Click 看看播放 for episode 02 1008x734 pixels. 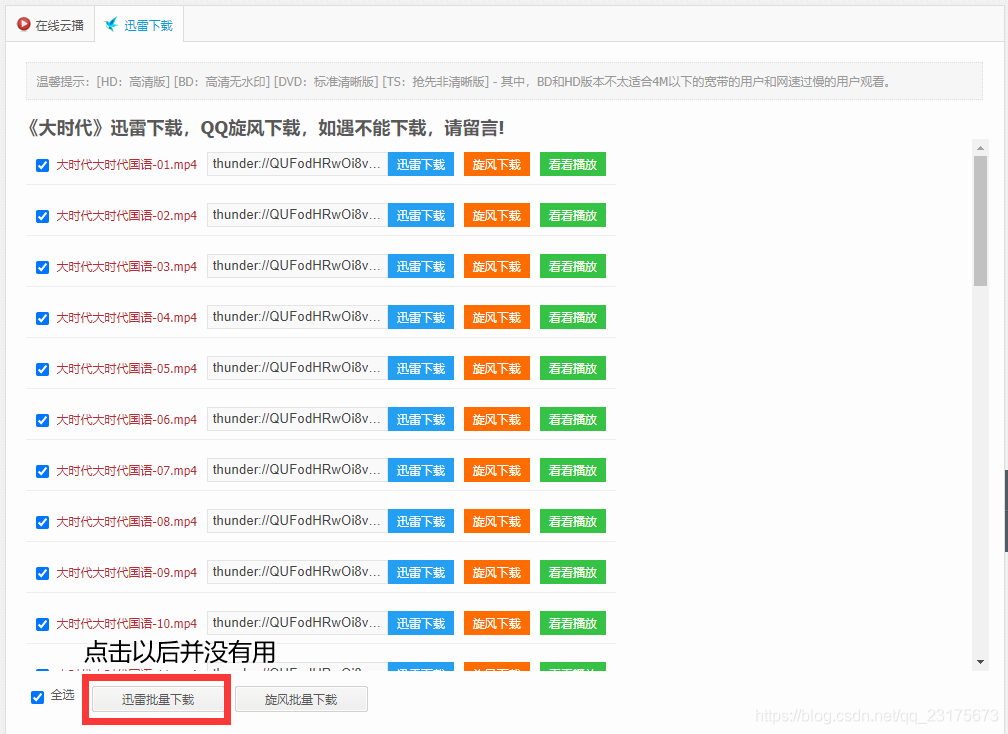[x=573, y=215]
